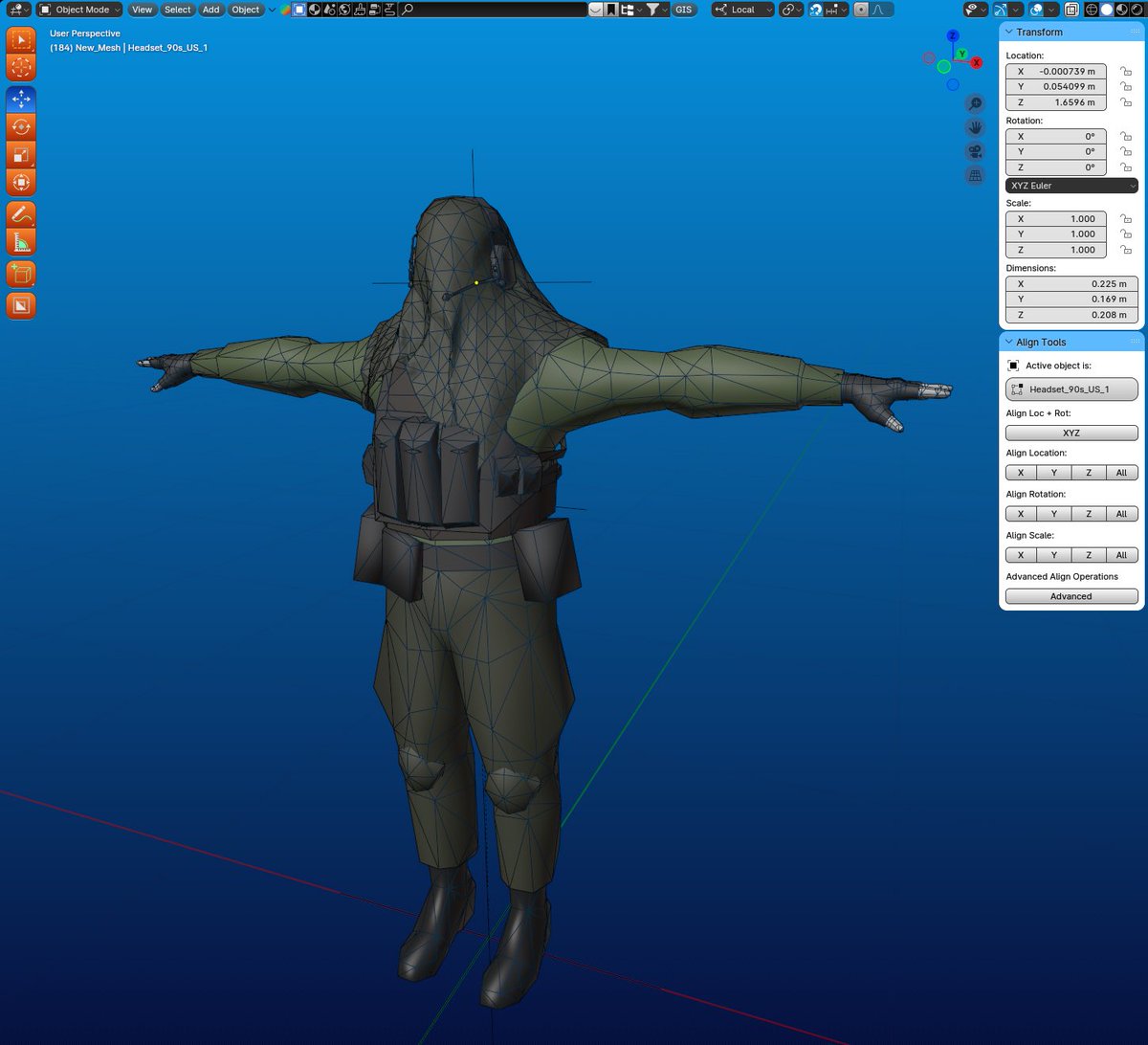Toggle show overlays button
The height and width of the screenshot is (1045, 1148).
click(1036, 10)
